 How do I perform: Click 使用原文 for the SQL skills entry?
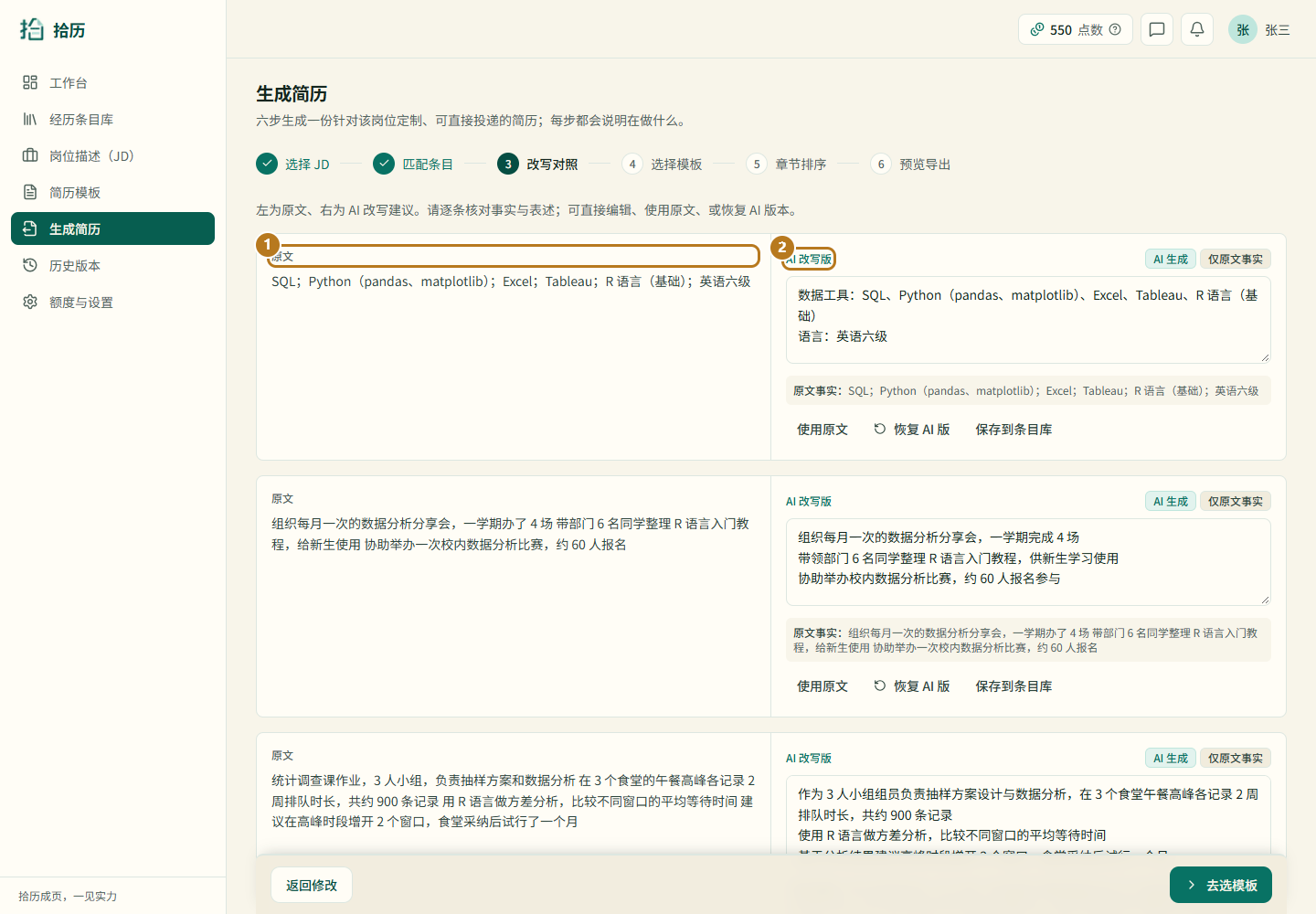coord(822,429)
